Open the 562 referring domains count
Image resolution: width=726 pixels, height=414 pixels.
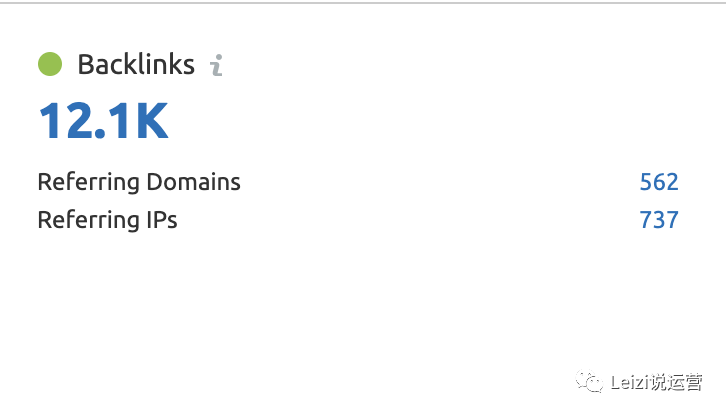659,182
